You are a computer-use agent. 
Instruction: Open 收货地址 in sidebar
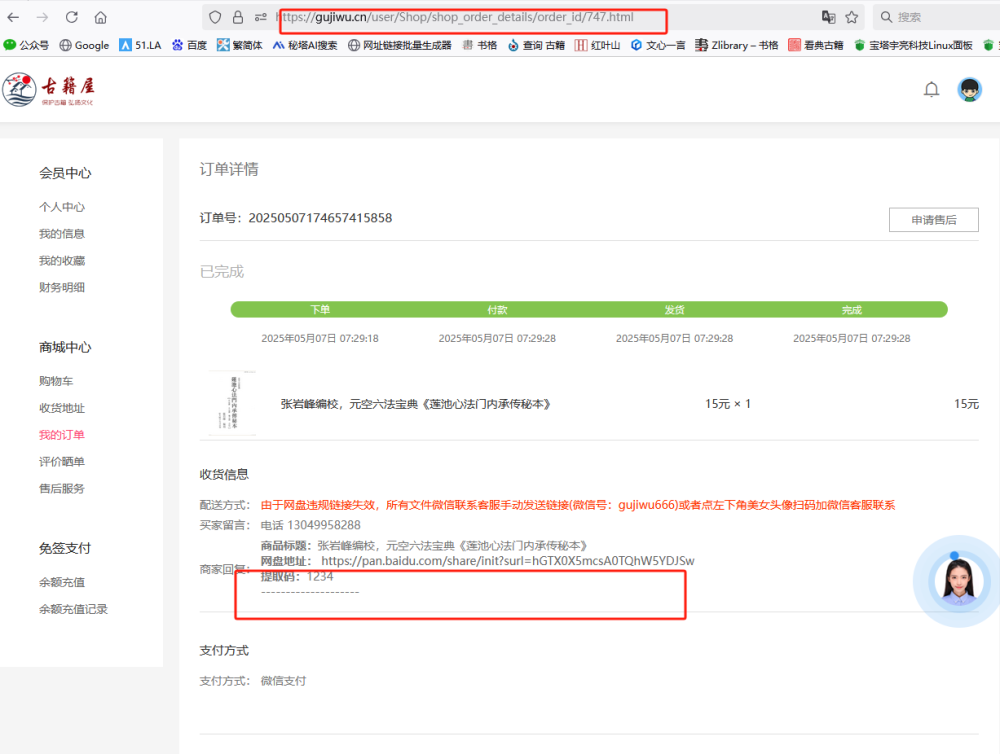click(62, 408)
